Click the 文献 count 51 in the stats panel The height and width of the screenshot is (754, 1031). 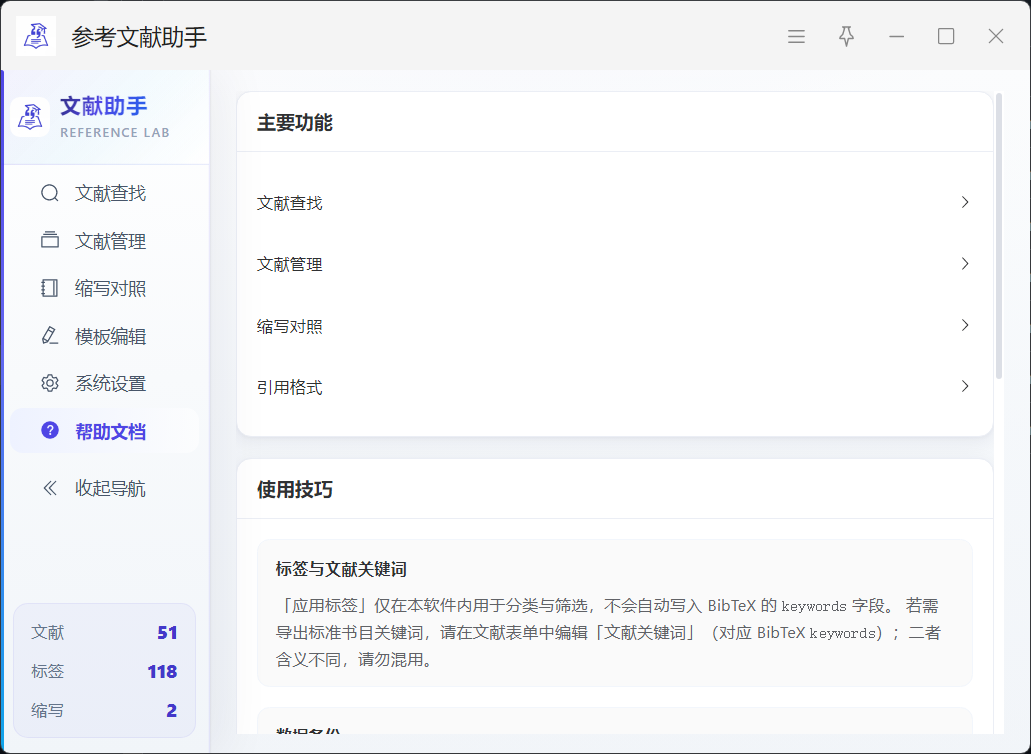(x=166, y=633)
